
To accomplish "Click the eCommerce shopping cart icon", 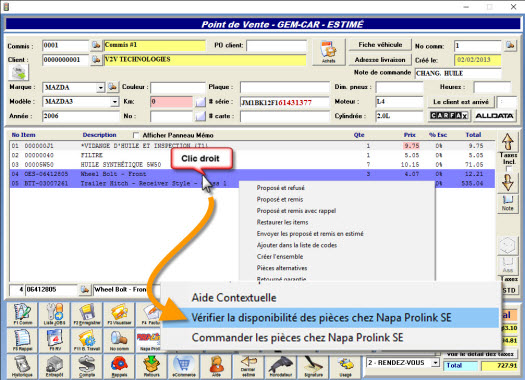I will tap(183, 366).
